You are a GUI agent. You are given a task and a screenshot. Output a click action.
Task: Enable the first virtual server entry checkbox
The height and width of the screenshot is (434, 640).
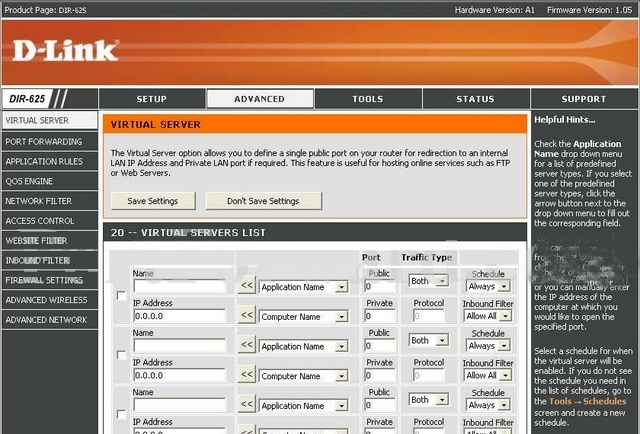pyautogui.click(x=121, y=296)
